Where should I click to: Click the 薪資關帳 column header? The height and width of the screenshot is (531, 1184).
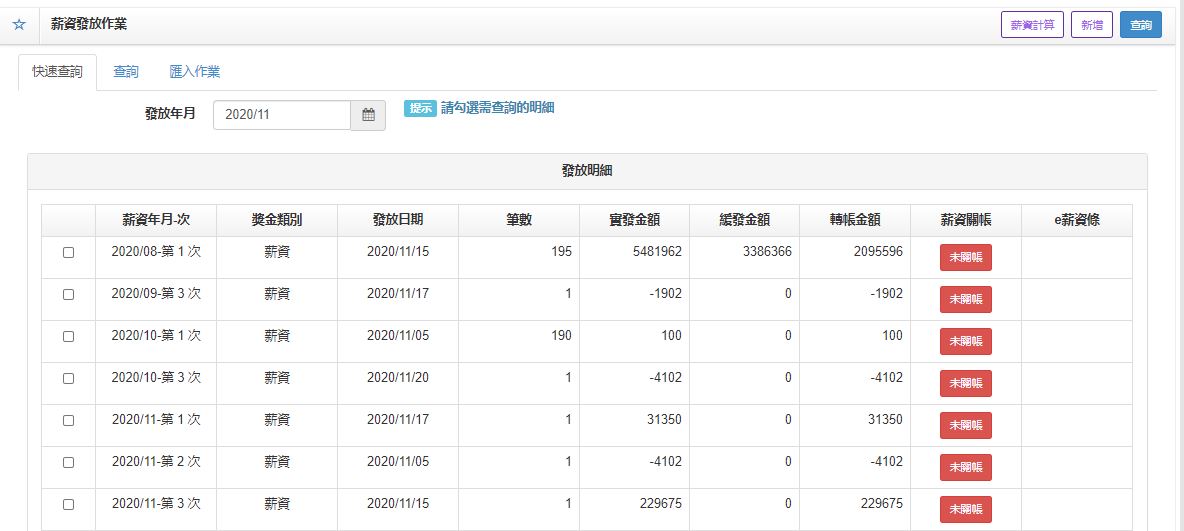point(966,221)
